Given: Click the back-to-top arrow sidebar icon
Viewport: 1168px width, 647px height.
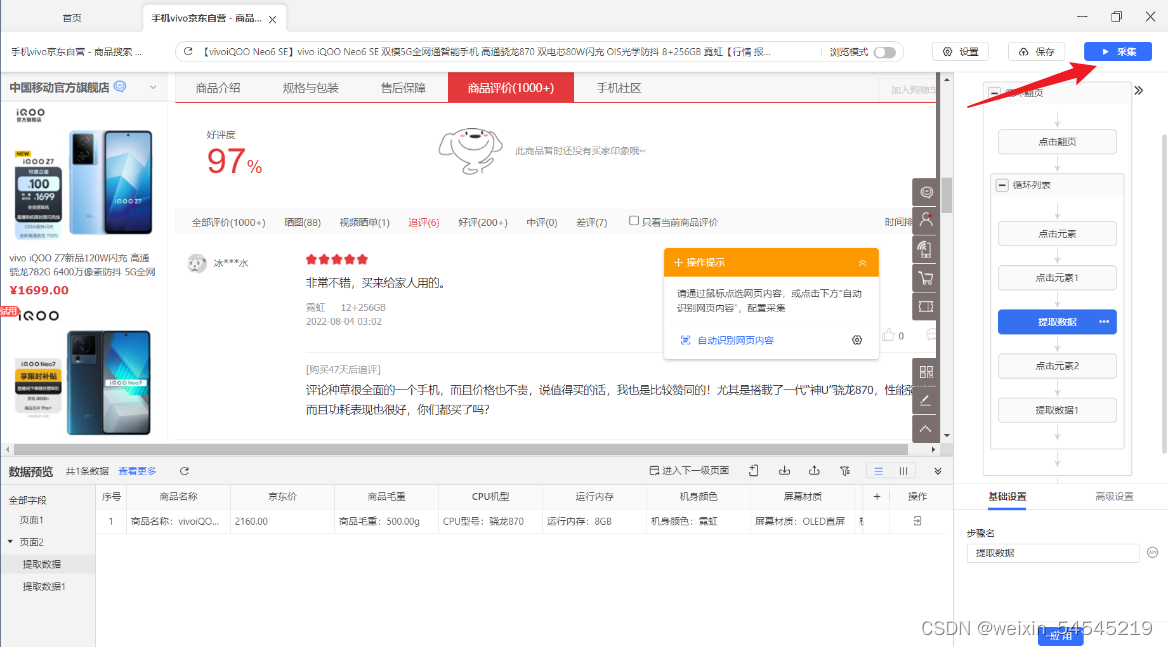Looking at the screenshot, I should pyautogui.click(x=926, y=429).
